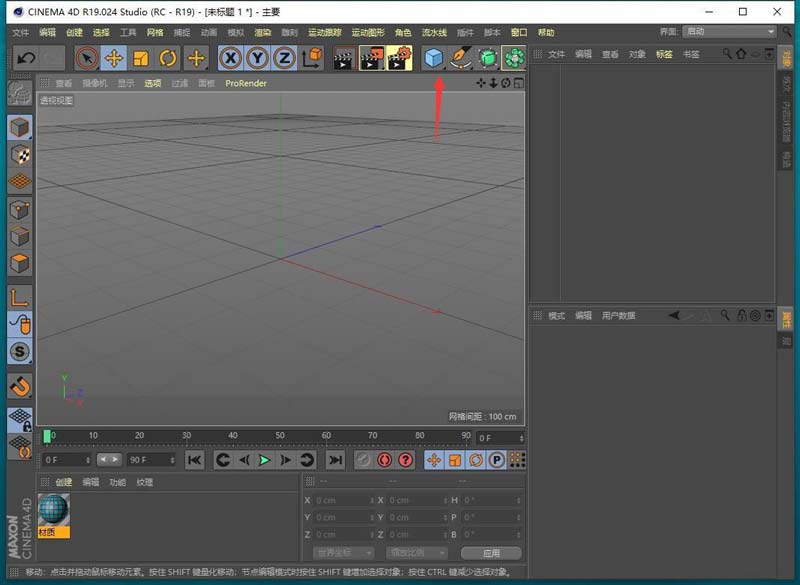Click Planar Workplane icon
This screenshot has width=800, height=585.
(19, 447)
